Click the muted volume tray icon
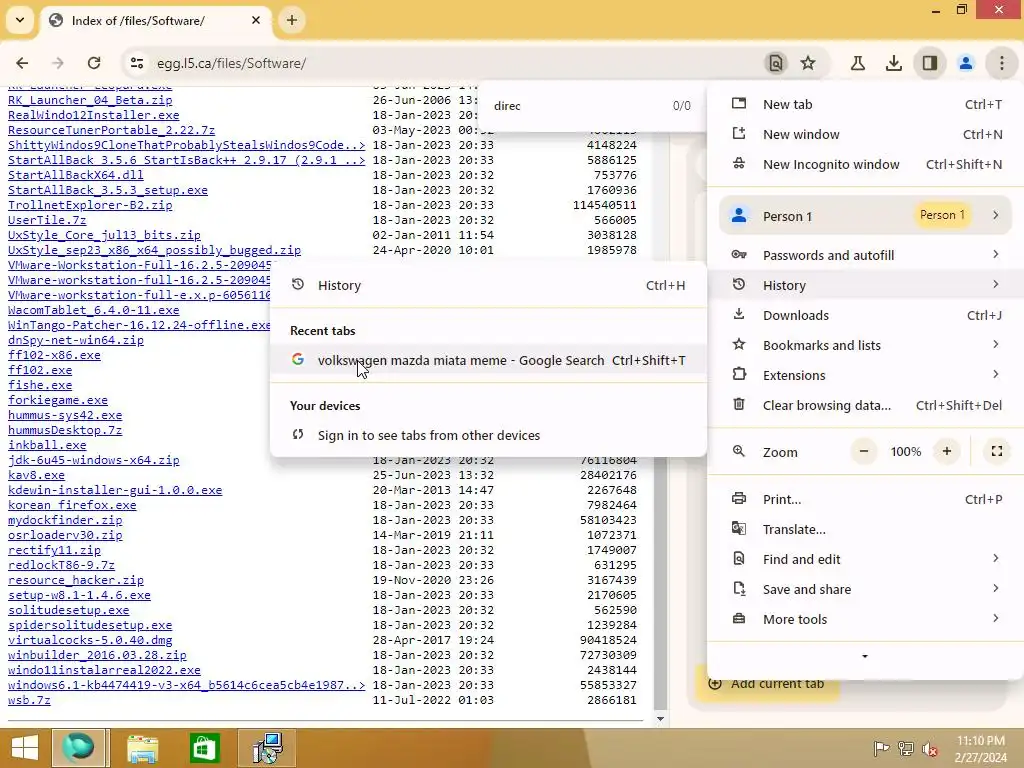Viewport: 1024px width, 768px height. [x=930, y=748]
